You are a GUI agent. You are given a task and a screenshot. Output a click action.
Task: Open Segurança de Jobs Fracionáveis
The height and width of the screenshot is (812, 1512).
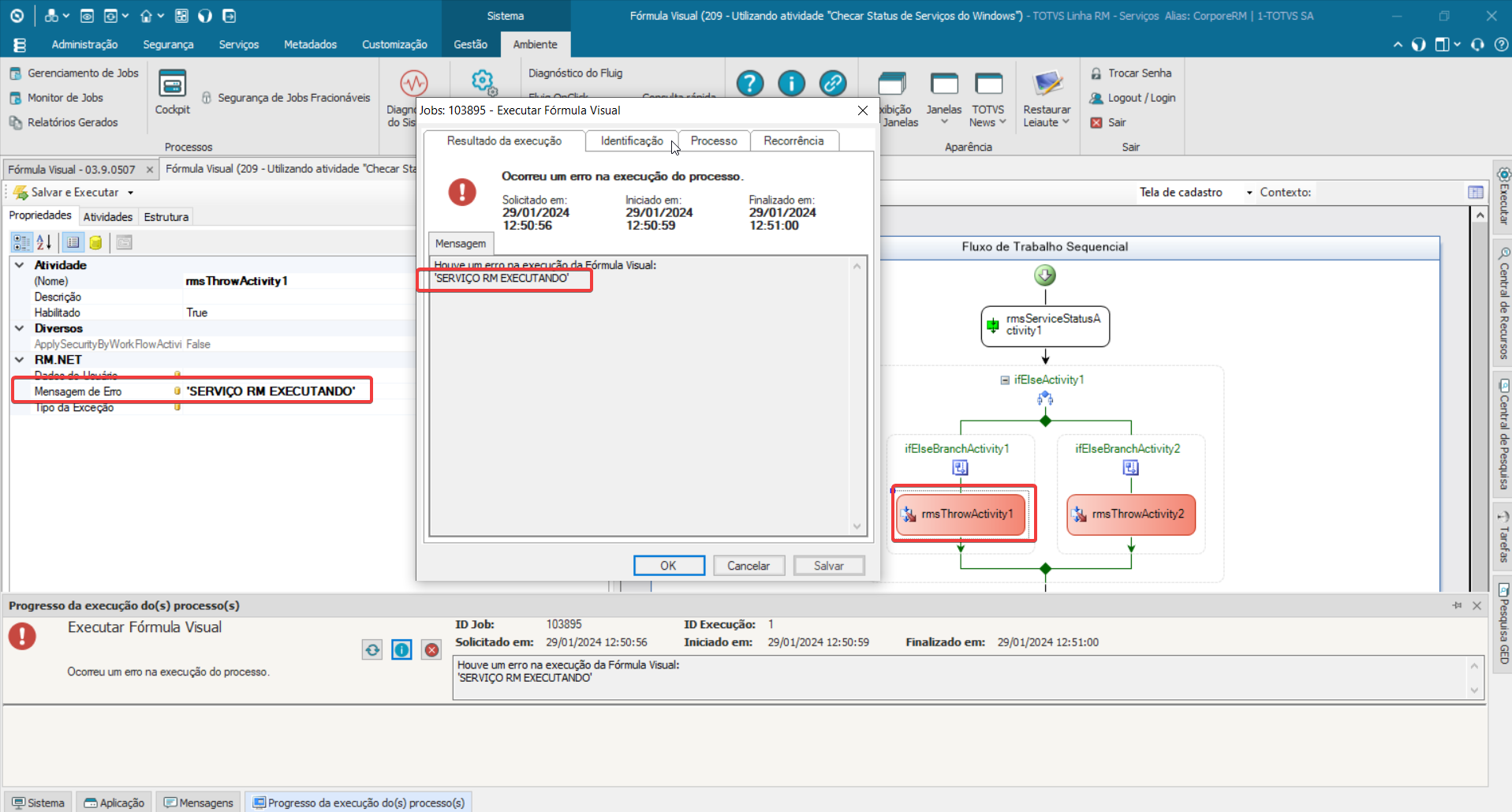286,98
